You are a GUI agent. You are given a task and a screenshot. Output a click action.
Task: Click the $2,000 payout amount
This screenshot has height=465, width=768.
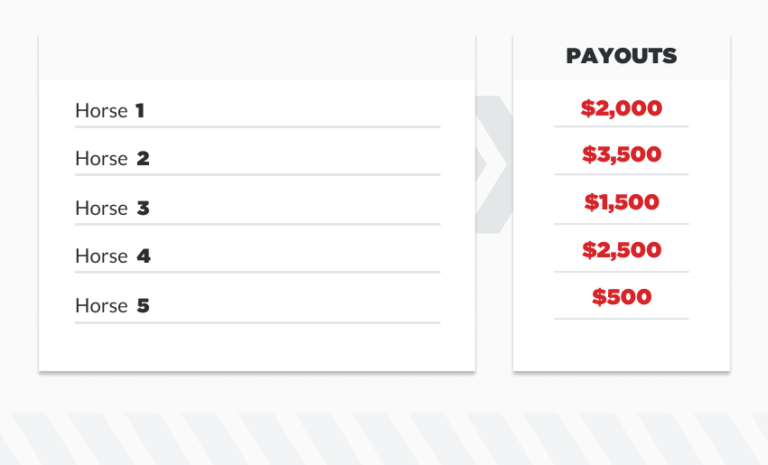pos(621,108)
